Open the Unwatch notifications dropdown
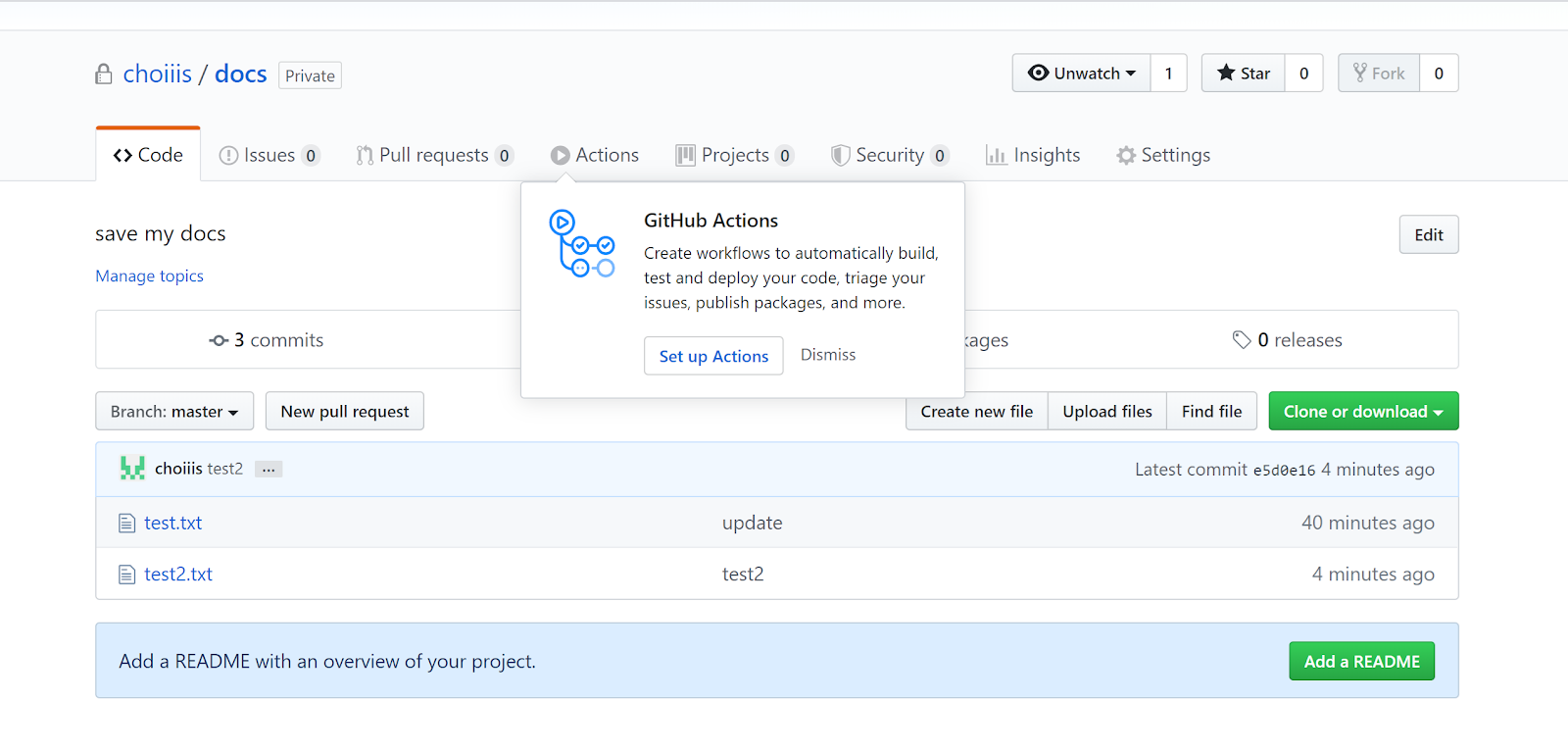This screenshot has height=751, width=1568. (x=1081, y=74)
